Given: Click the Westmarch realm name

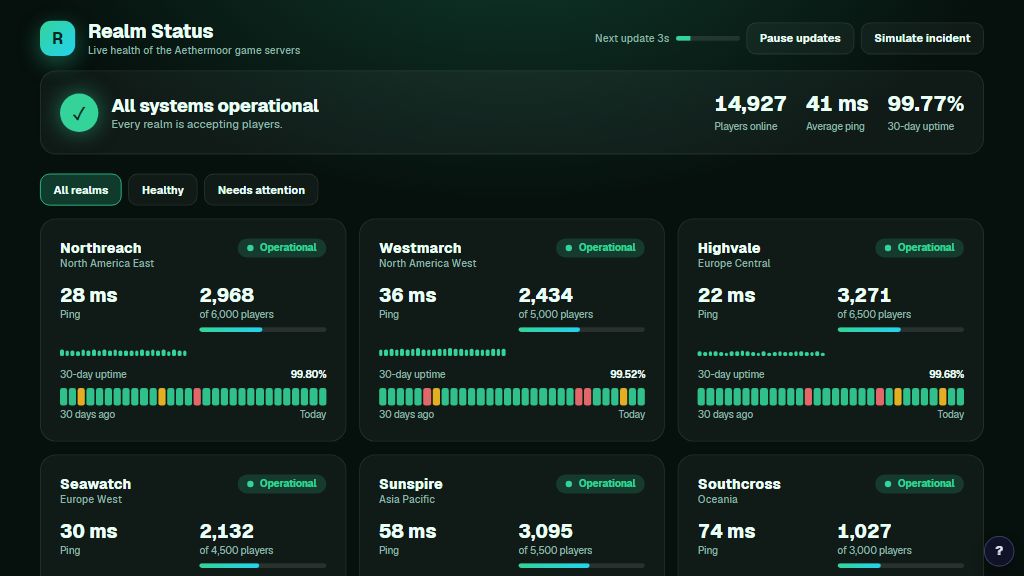Looking at the screenshot, I should (x=420, y=248).
